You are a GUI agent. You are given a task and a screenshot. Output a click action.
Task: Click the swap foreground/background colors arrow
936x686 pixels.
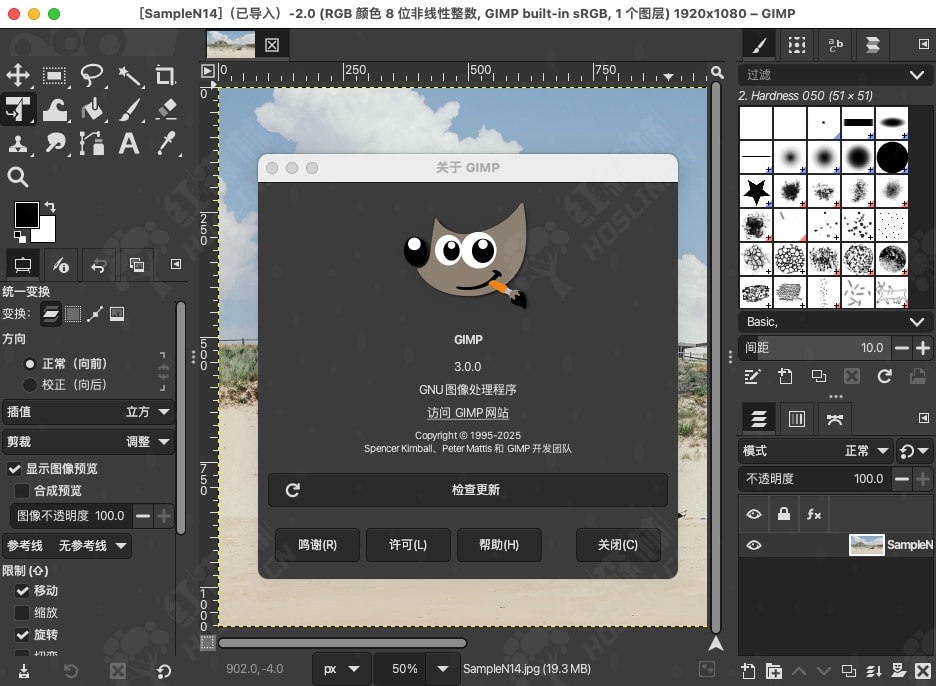(50, 207)
